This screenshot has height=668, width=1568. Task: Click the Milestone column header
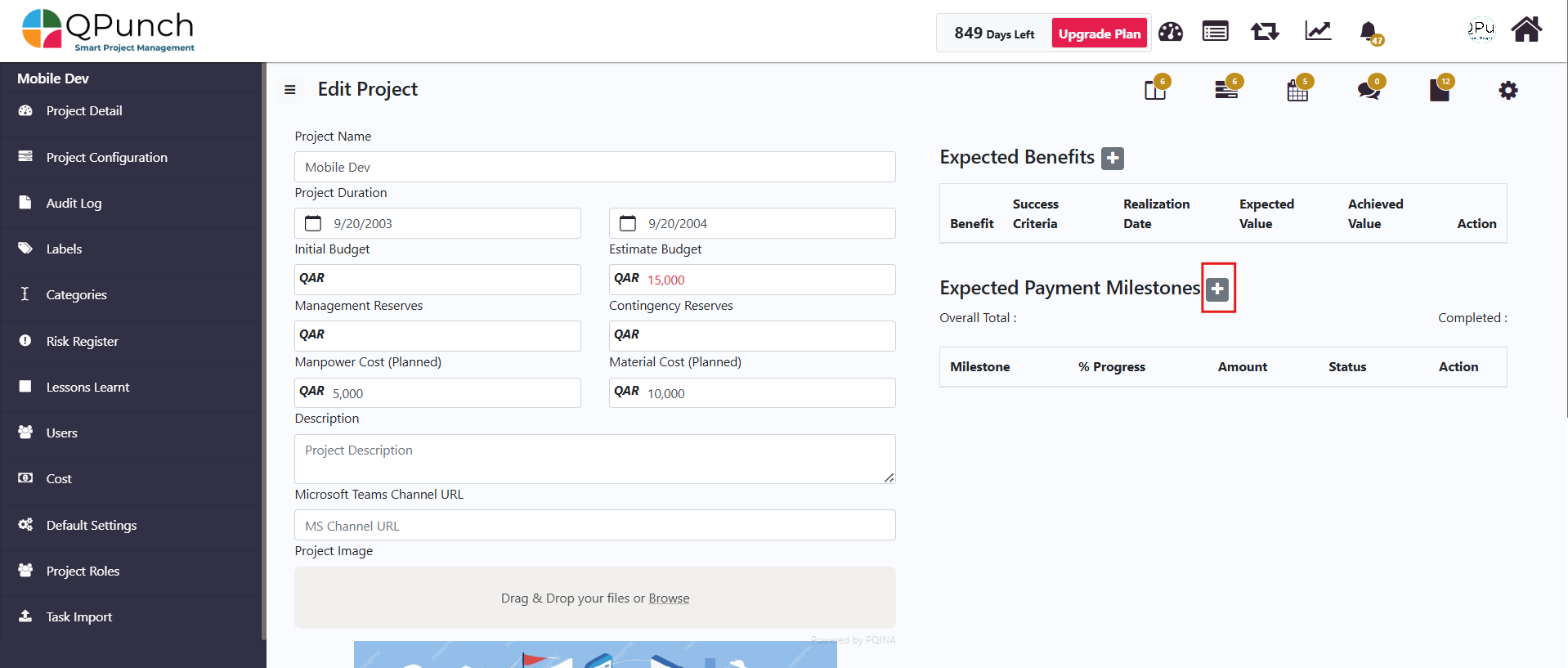coord(979,367)
